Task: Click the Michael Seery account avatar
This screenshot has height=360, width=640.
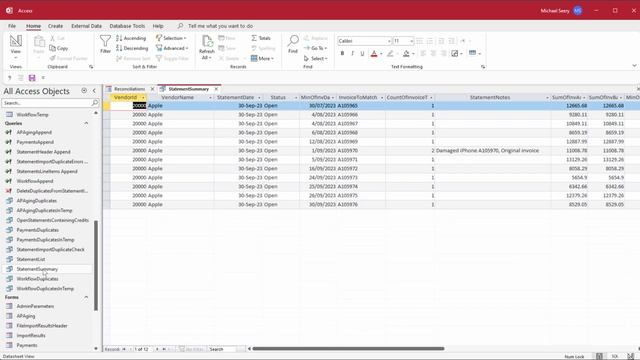Action: tap(578, 11)
